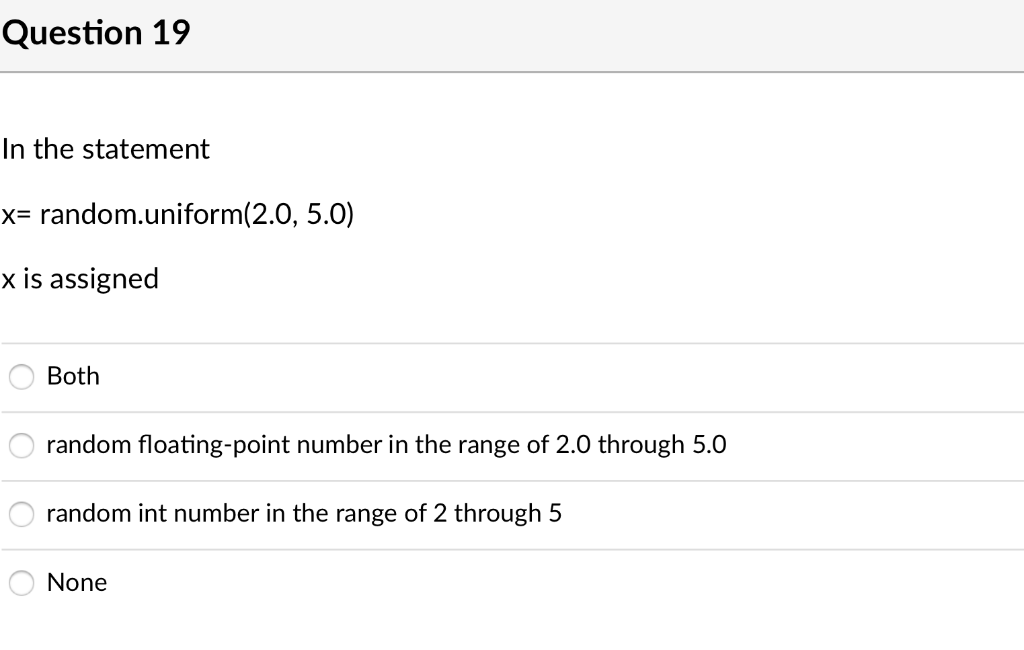
Task: Select the radio button for floating-point answer
Action: (x=21, y=446)
